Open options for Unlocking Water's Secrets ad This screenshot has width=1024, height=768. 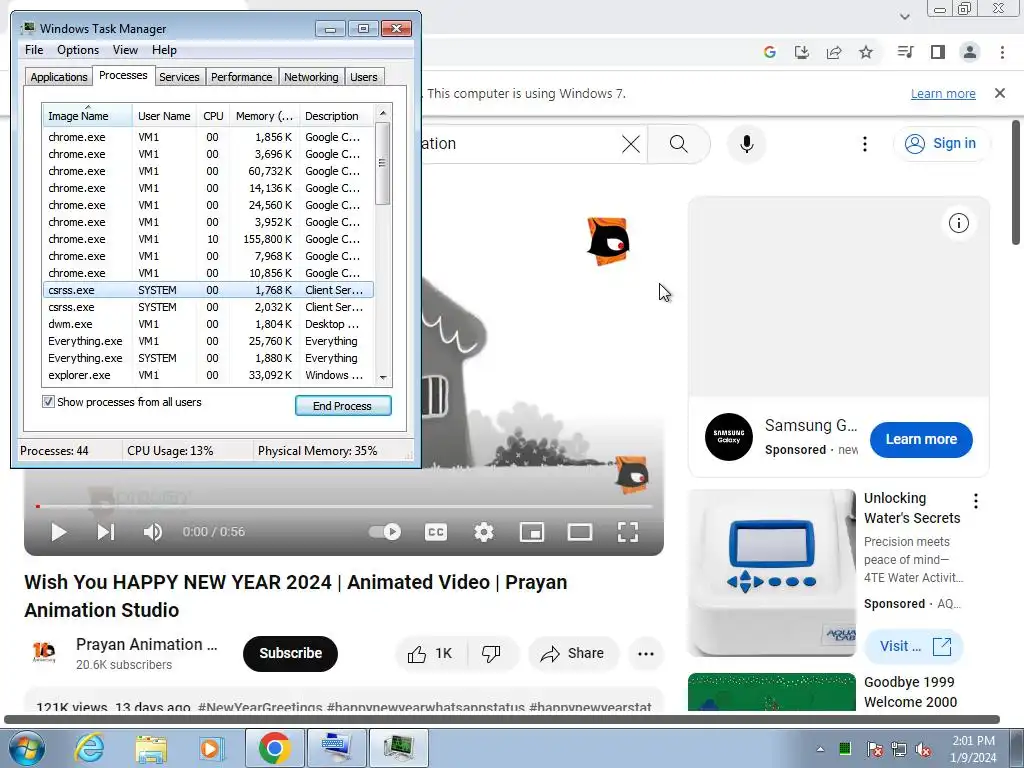(x=976, y=501)
